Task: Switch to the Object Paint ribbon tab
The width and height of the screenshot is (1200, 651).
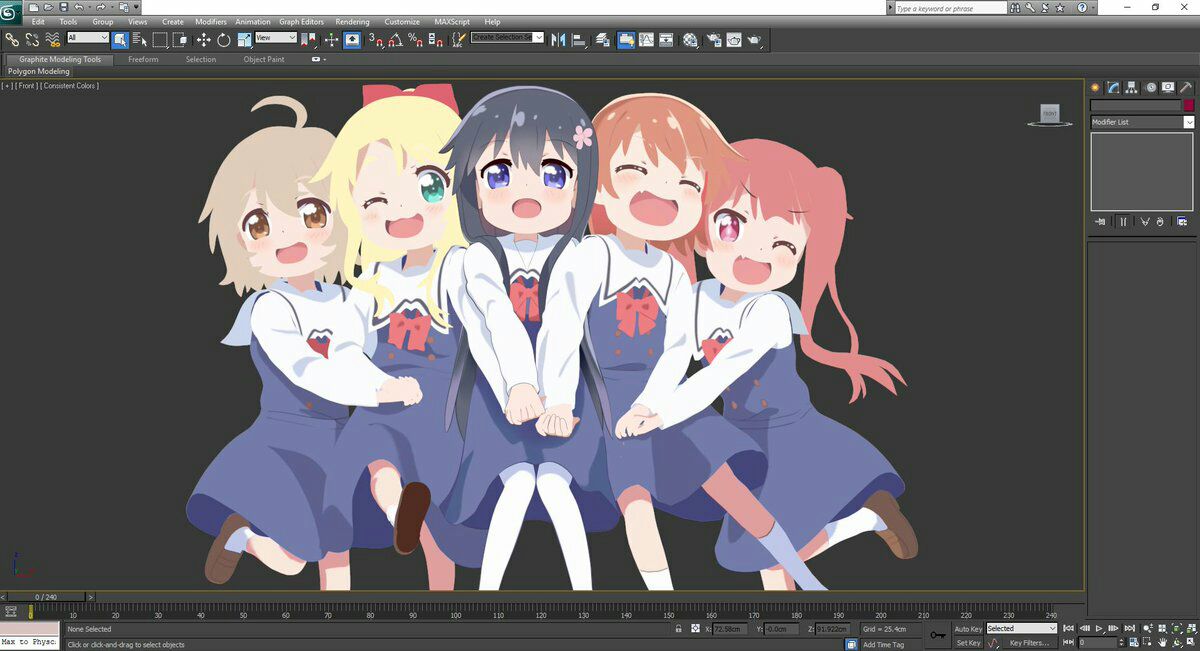Action: pos(264,59)
